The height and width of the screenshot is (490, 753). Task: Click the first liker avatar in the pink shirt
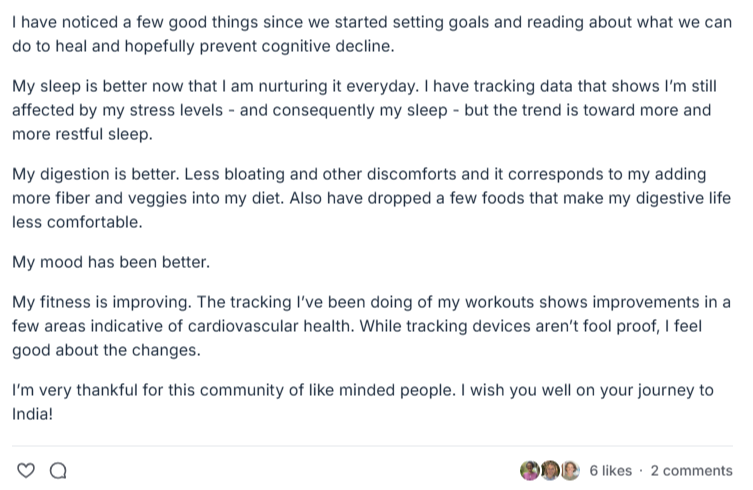[530, 470]
